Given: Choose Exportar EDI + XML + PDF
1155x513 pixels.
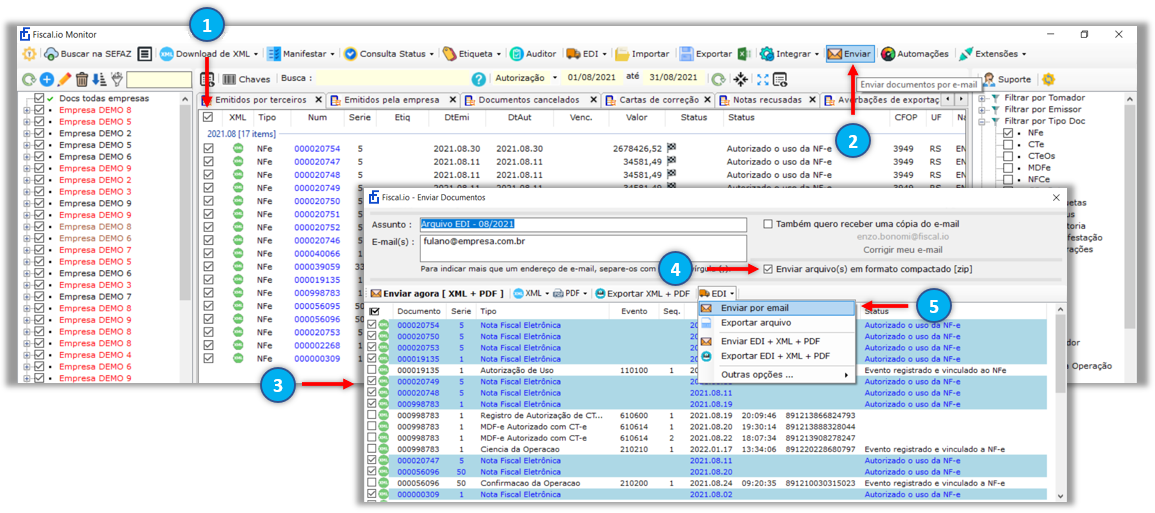Looking at the screenshot, I should (776, 356).
